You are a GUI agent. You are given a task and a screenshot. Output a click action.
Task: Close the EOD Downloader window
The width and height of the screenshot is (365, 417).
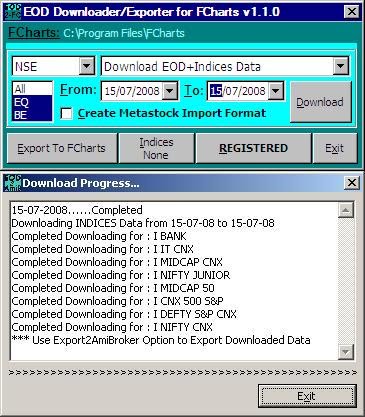352,12
